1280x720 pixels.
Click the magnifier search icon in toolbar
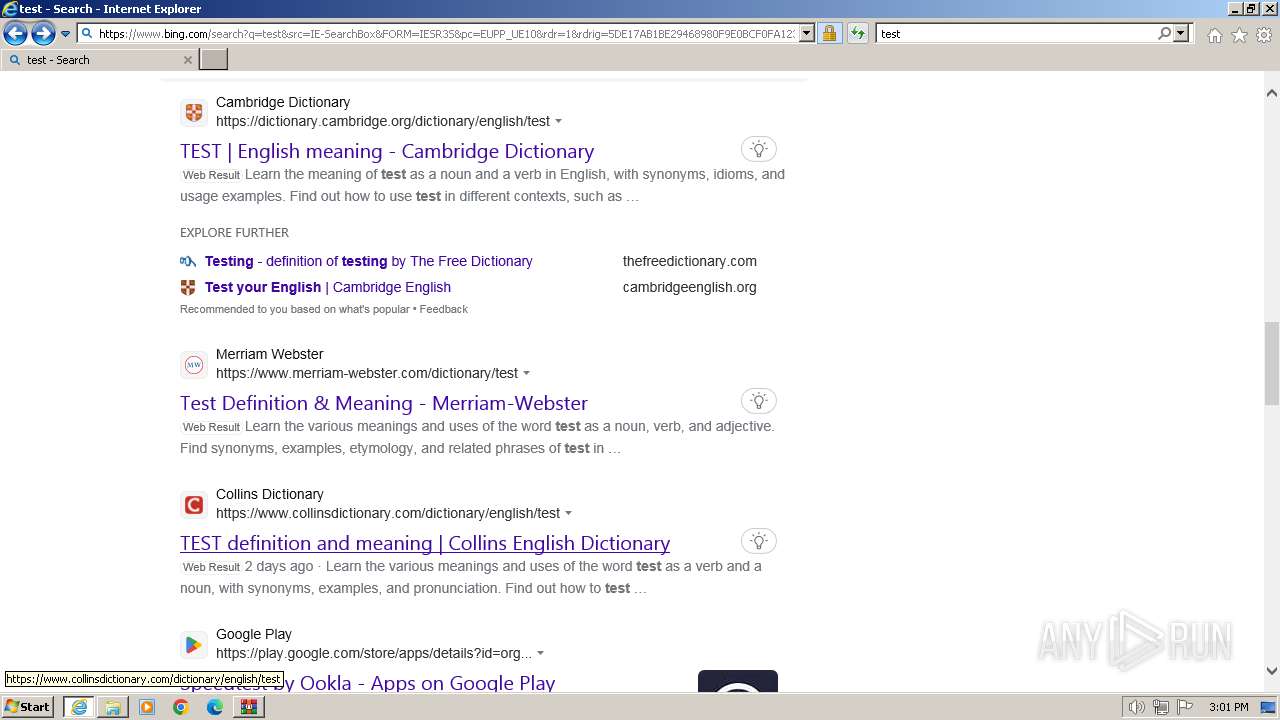[1164, 33]
